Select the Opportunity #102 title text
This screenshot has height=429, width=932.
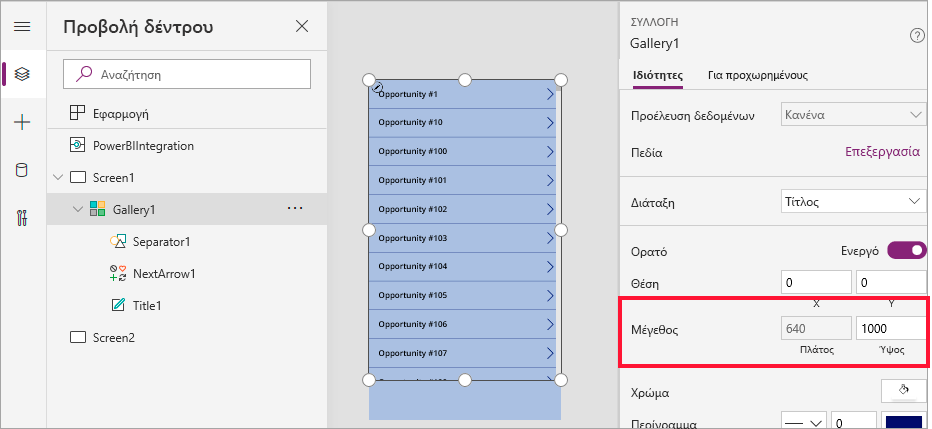(413, 209)
